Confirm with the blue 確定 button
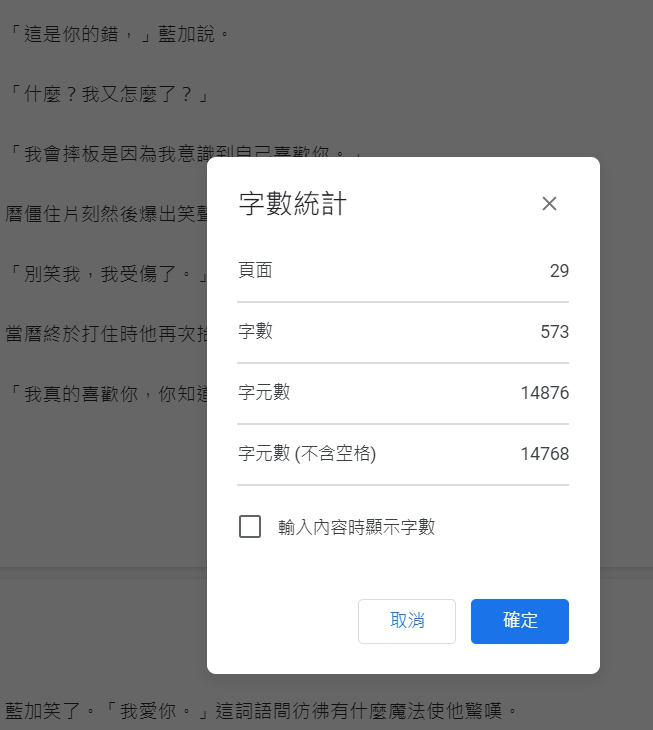The image size is (653, 730). point(520,621)
